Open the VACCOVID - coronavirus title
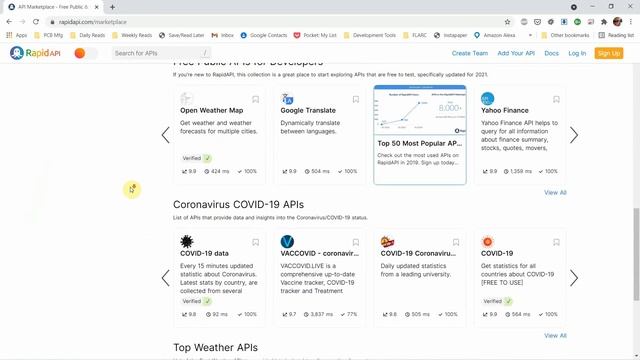640x360 pixels. click(x=320, y=253)
